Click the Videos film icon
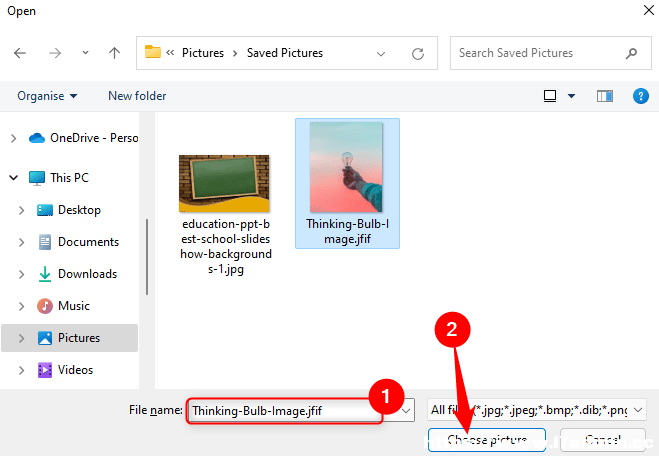The height and width of the screenshot is (456, 659). [45, 370]
